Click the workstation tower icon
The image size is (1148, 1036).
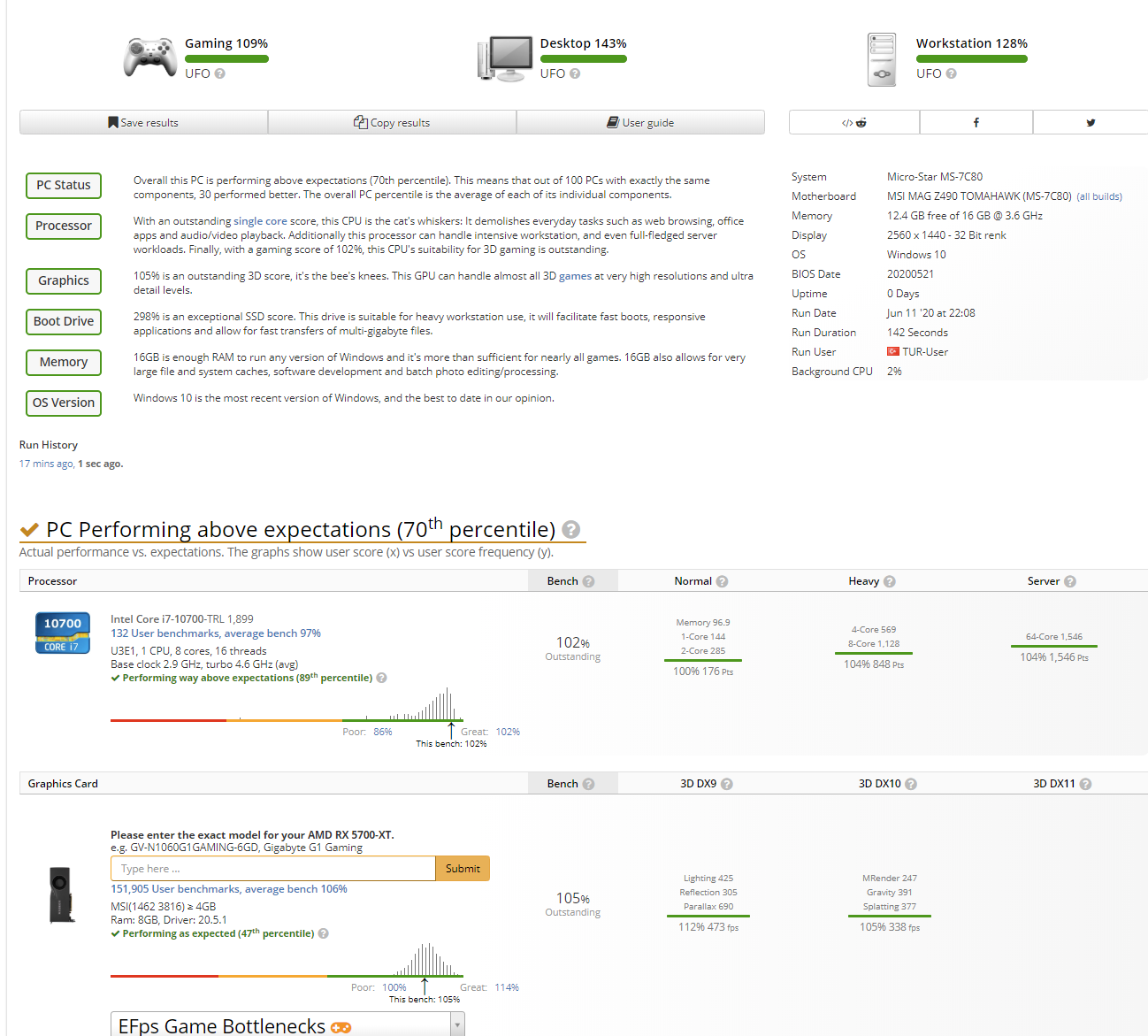click(x=882, y=59)
